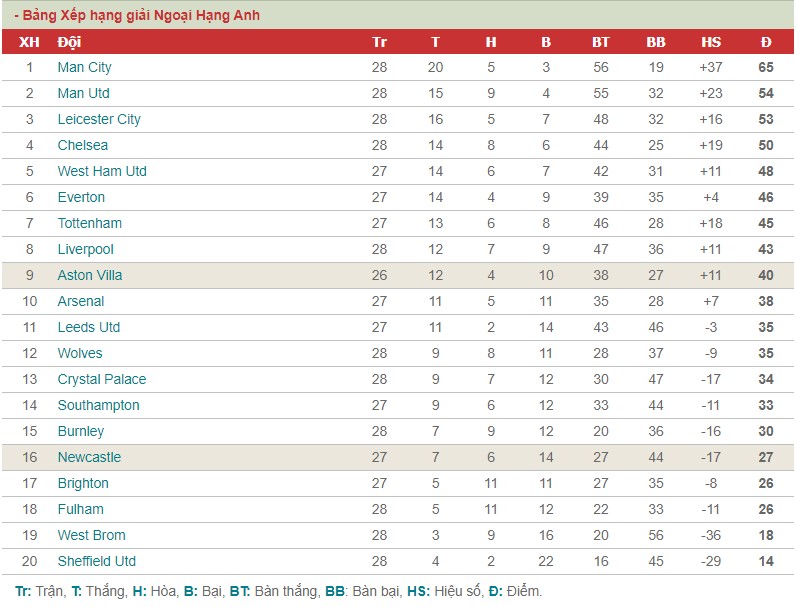Click the highlighted Aston Villa row link
This screenshot has height=607, width=796.
pos(90,275)
